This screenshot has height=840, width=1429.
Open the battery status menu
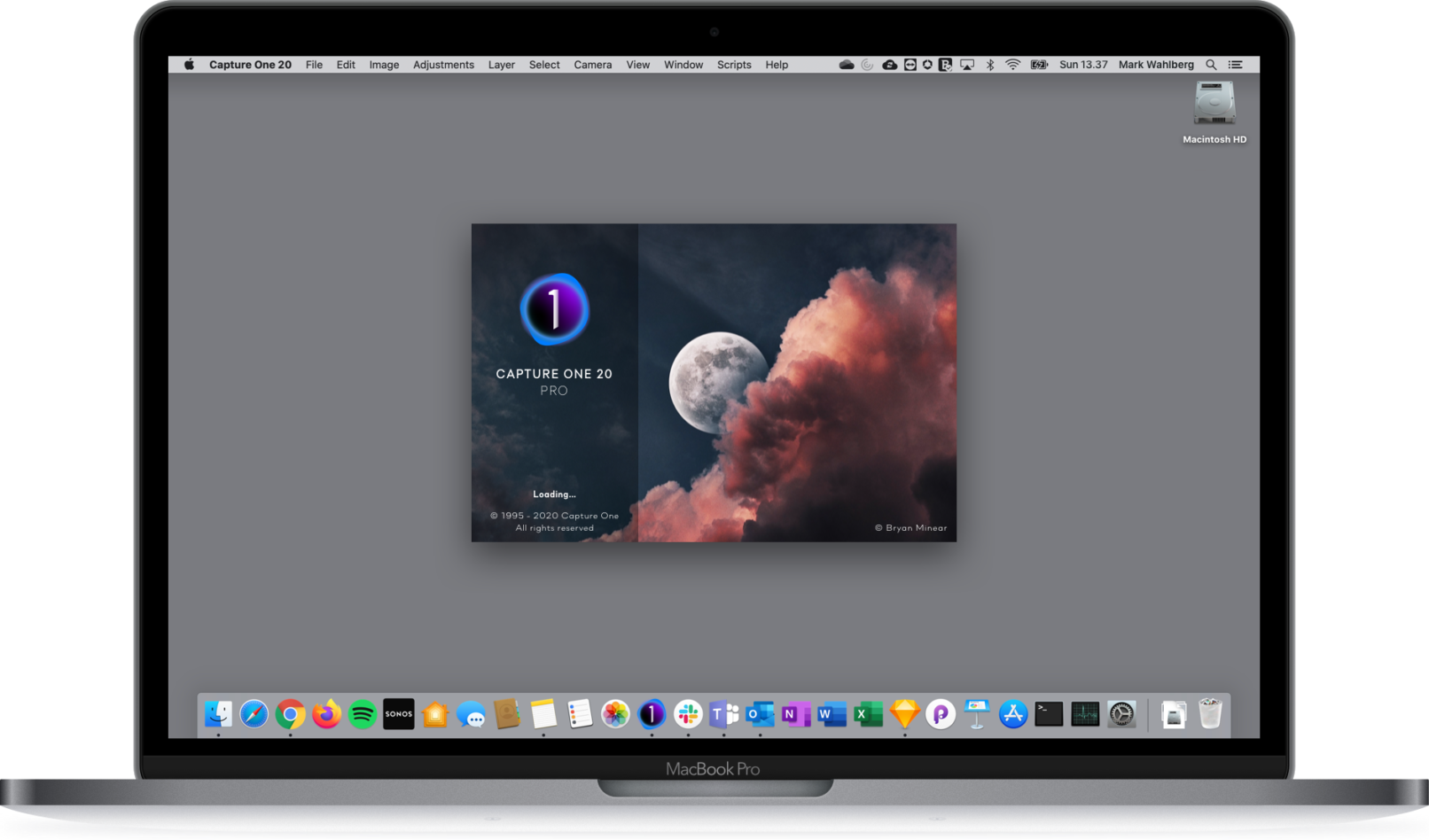point(1039,64)
